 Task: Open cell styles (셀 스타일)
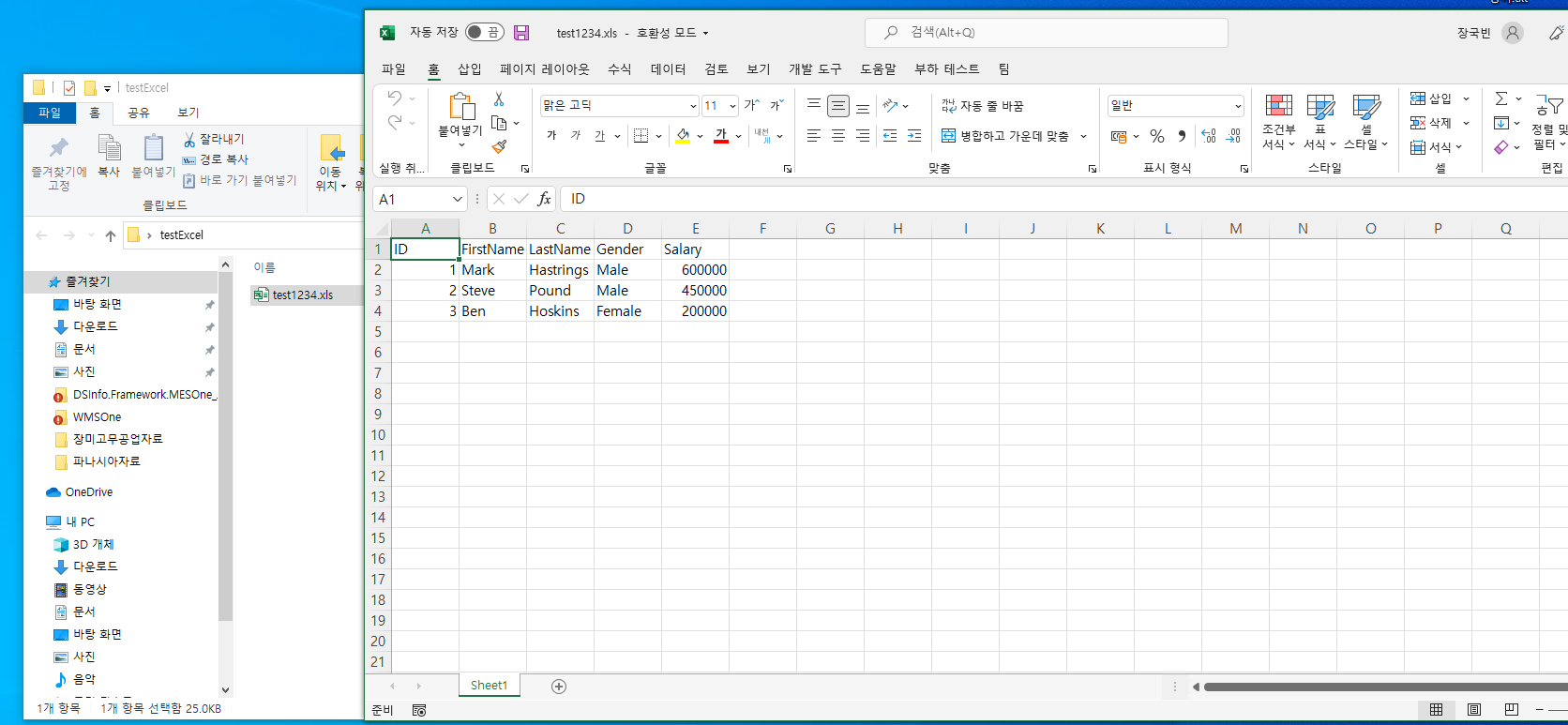point(1365,122)
